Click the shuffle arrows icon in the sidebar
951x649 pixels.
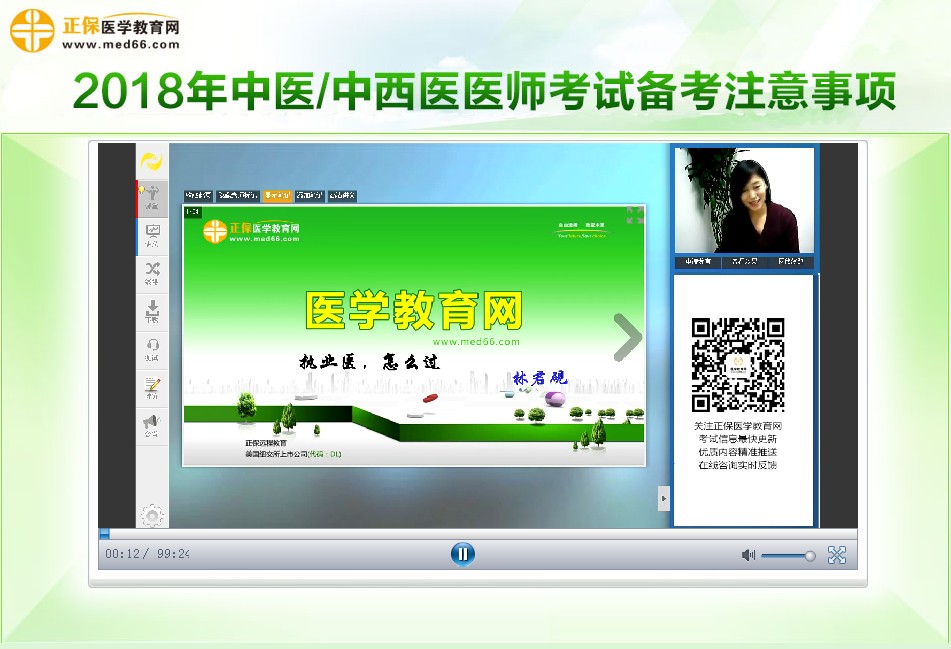pos(152,272)
